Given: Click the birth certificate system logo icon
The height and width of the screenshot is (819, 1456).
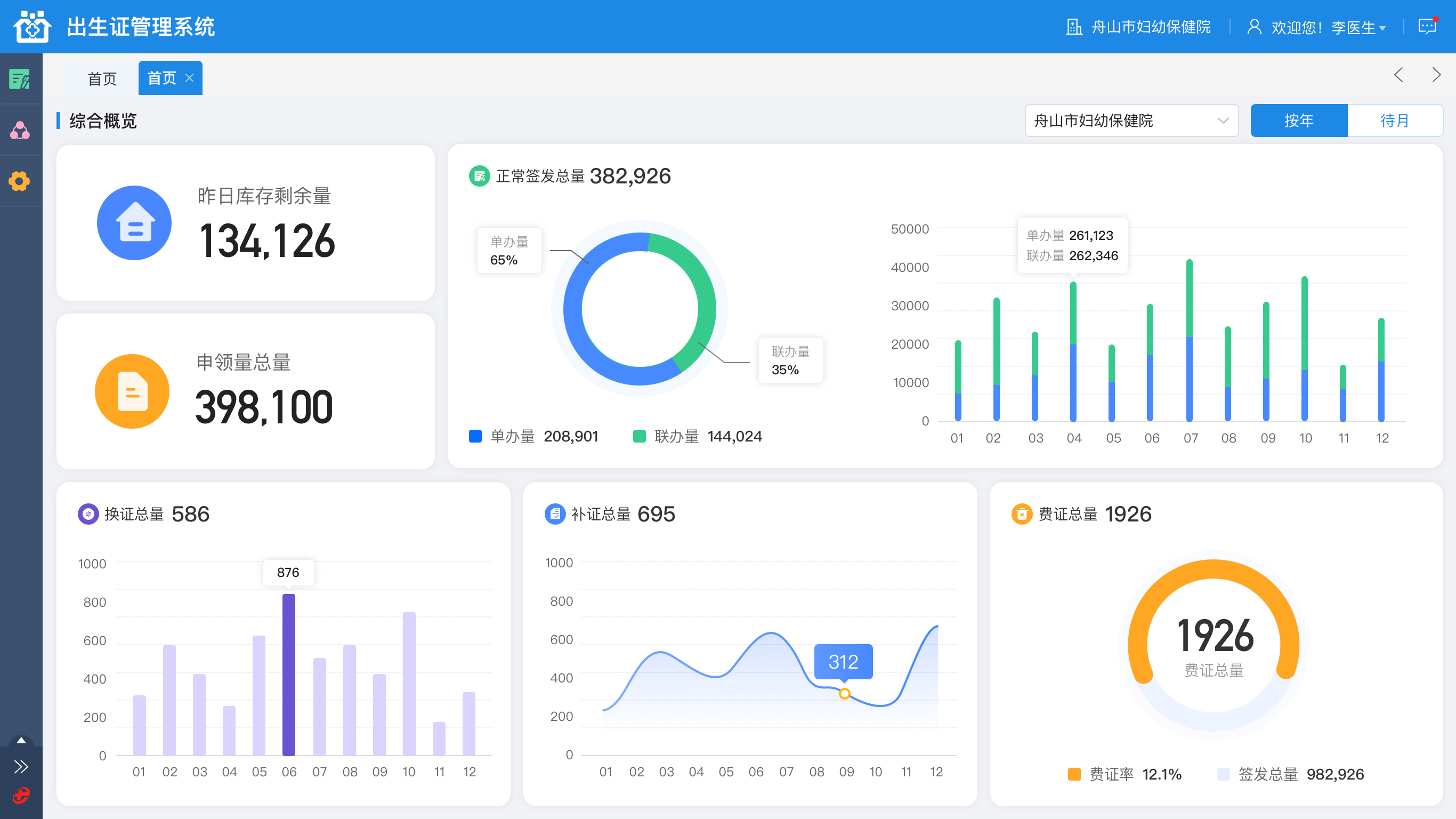Looking at the screenshot, I should (x=32, y=26).
